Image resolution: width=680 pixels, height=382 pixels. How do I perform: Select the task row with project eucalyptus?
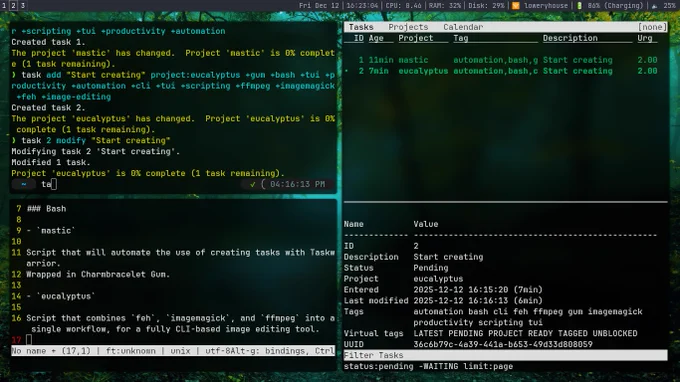click(506, 71)
